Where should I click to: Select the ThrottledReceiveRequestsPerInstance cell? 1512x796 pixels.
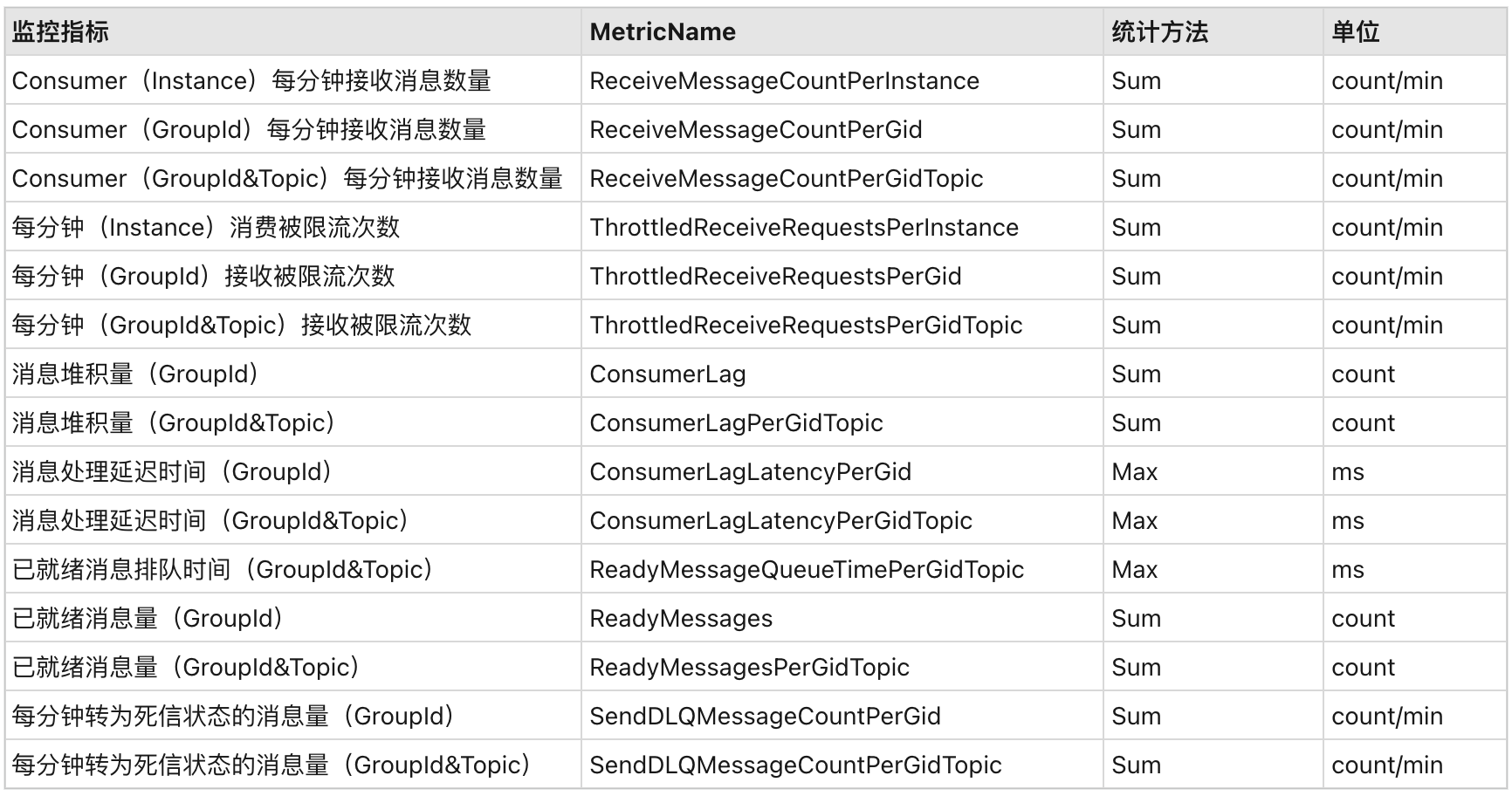(x=803, y=228)
